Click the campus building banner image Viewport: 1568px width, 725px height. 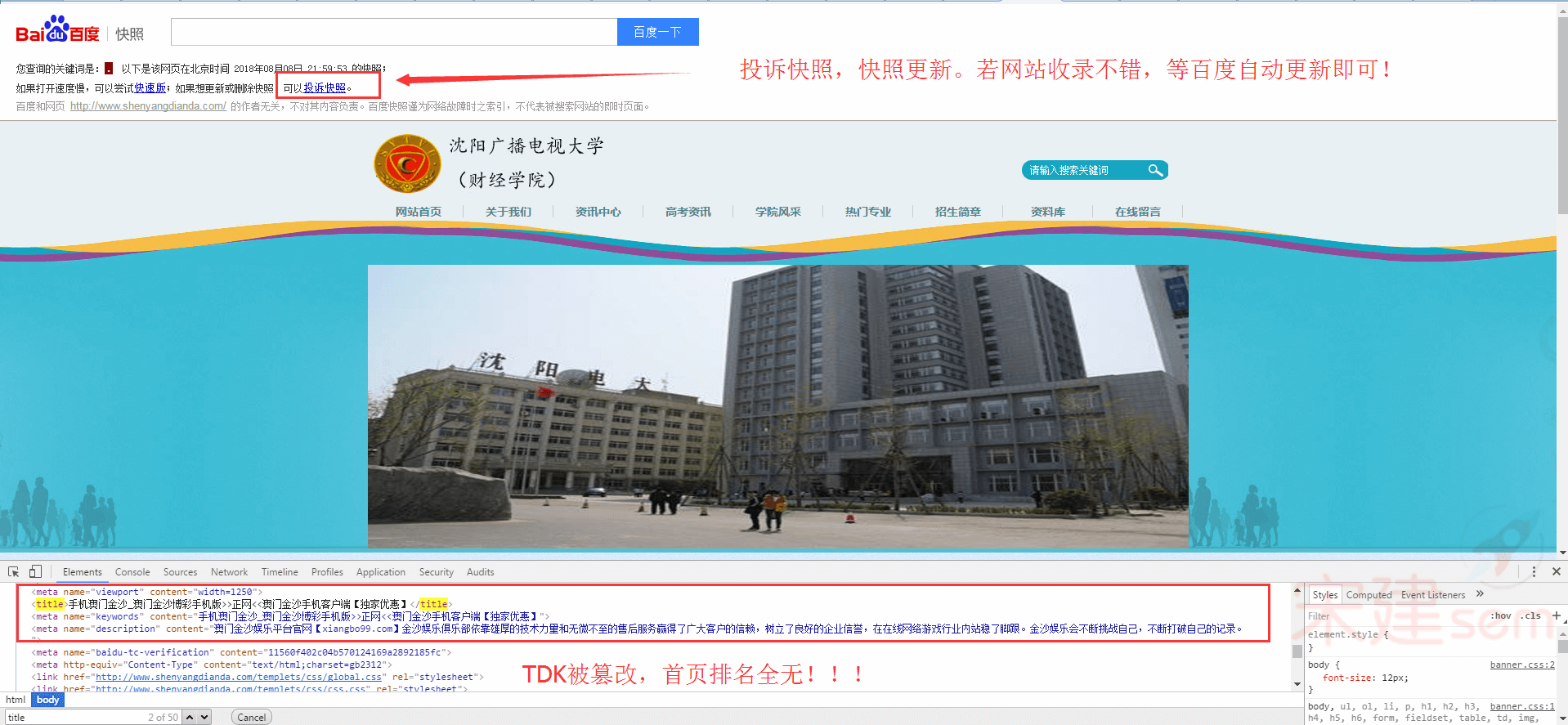point(777,406)
